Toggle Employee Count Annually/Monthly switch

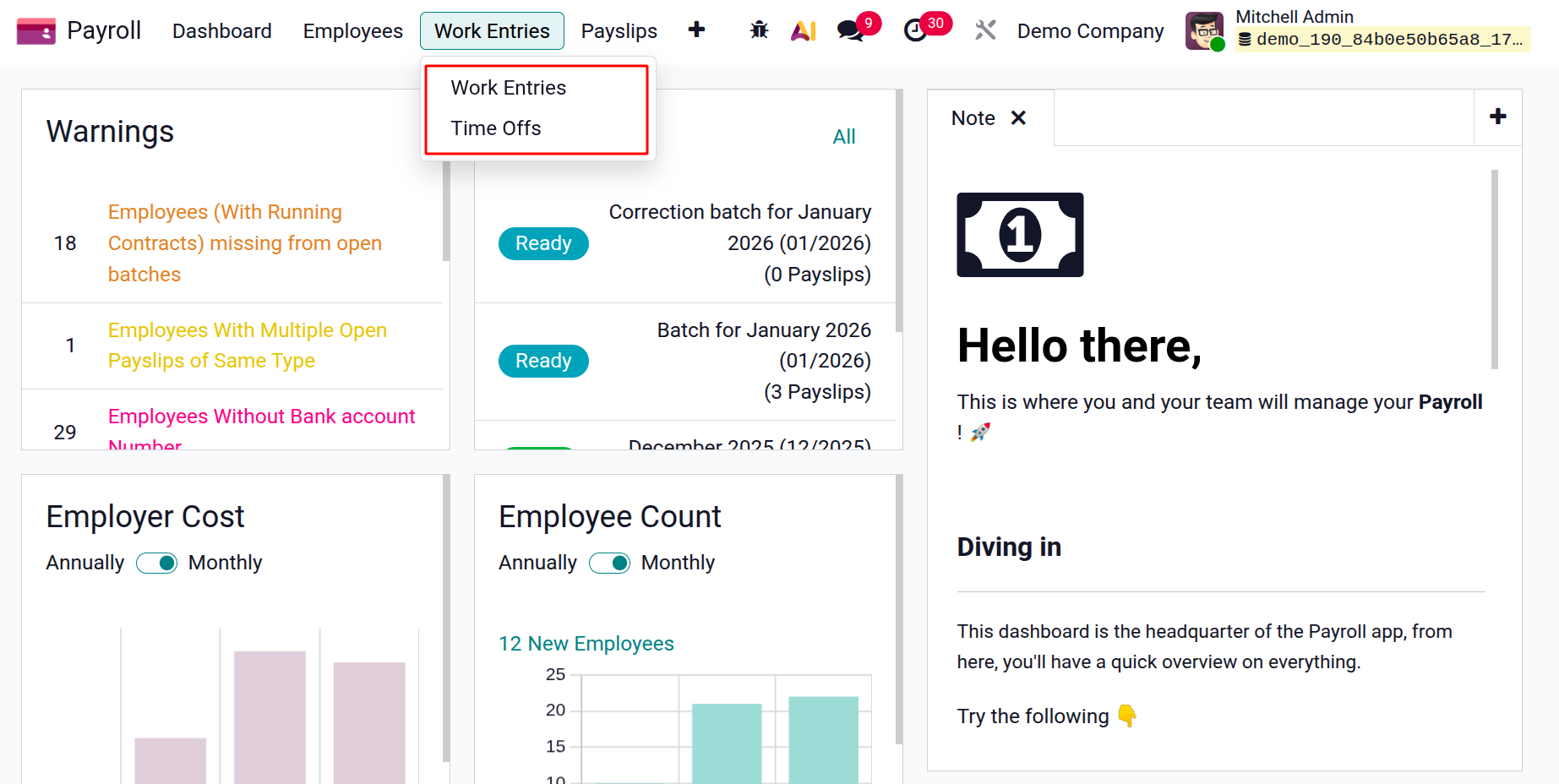(609, 563)
